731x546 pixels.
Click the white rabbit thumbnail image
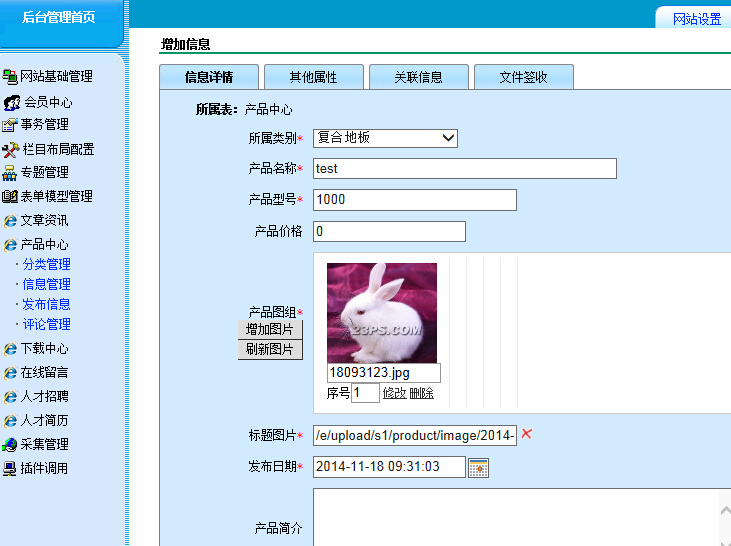382,313
